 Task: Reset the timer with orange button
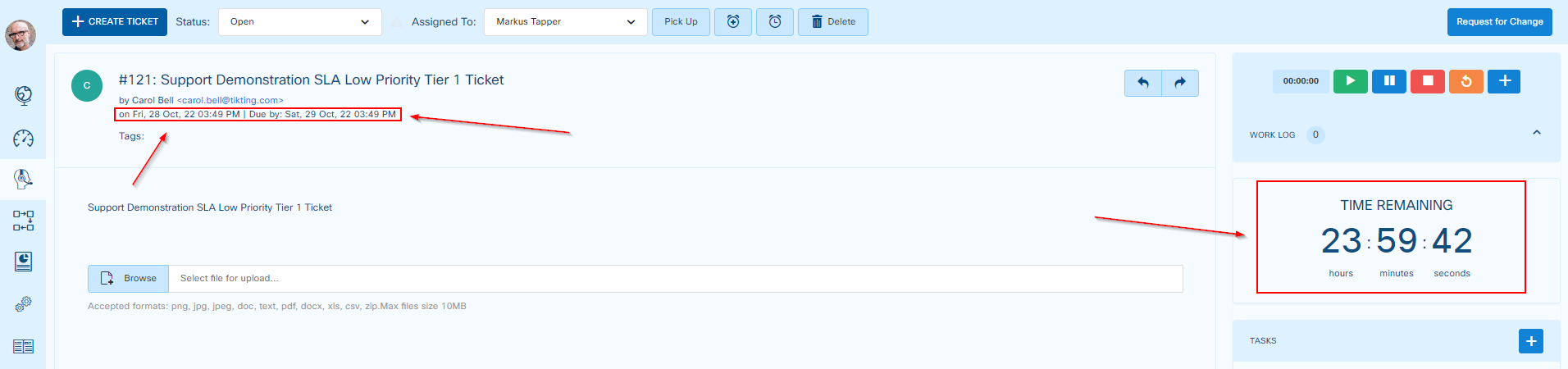pyautogui.click(x=1465, y=81)
